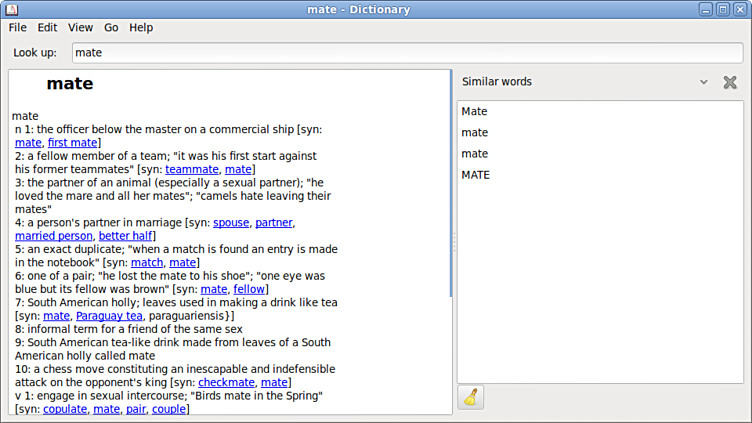Follow the 'teammate' synonym link

191,170
